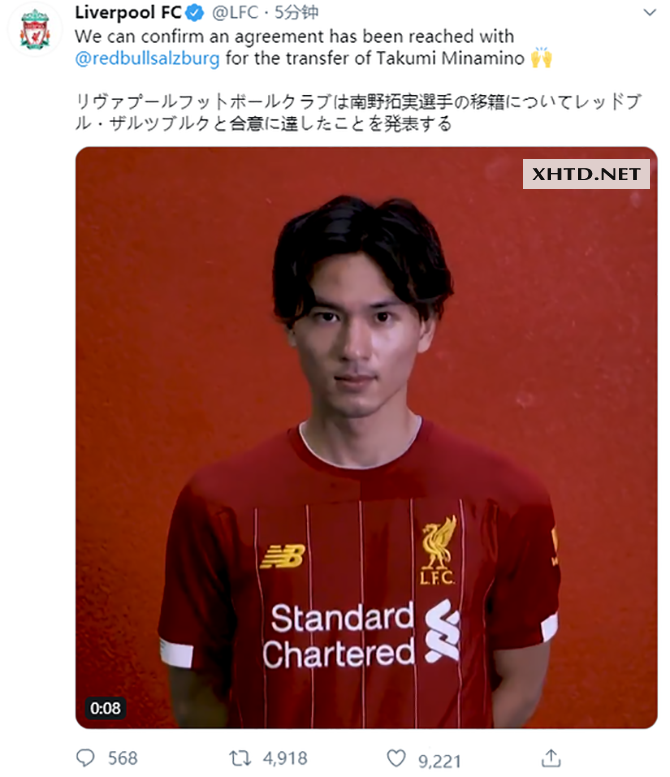Image resolution: width=670 pixels, height=777 pixels.
Task: Like the tweet with heart icon
Action: point(396,758)
